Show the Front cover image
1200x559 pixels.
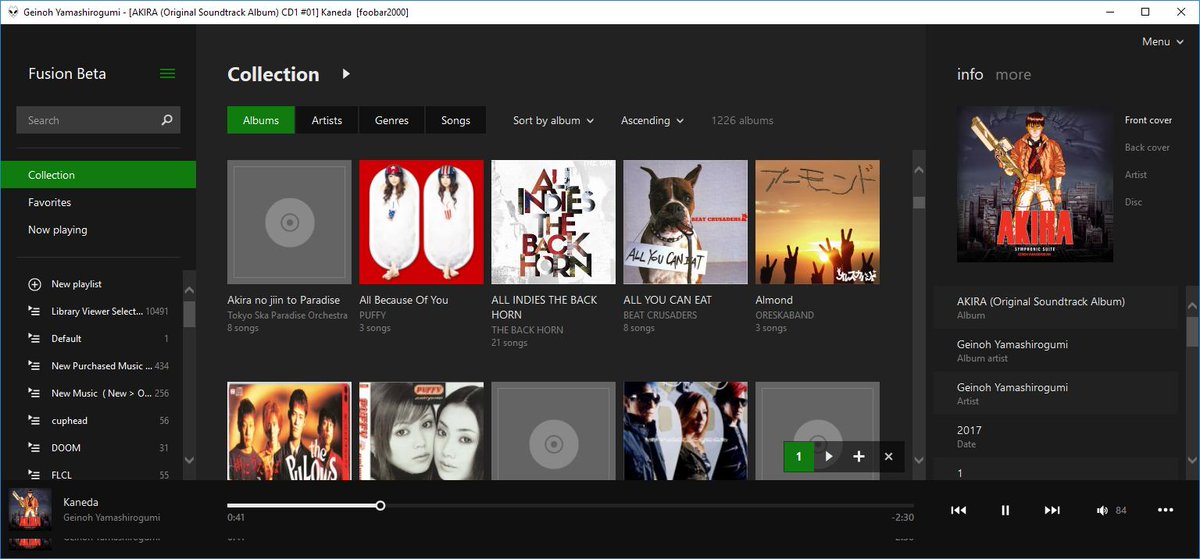1148,120
